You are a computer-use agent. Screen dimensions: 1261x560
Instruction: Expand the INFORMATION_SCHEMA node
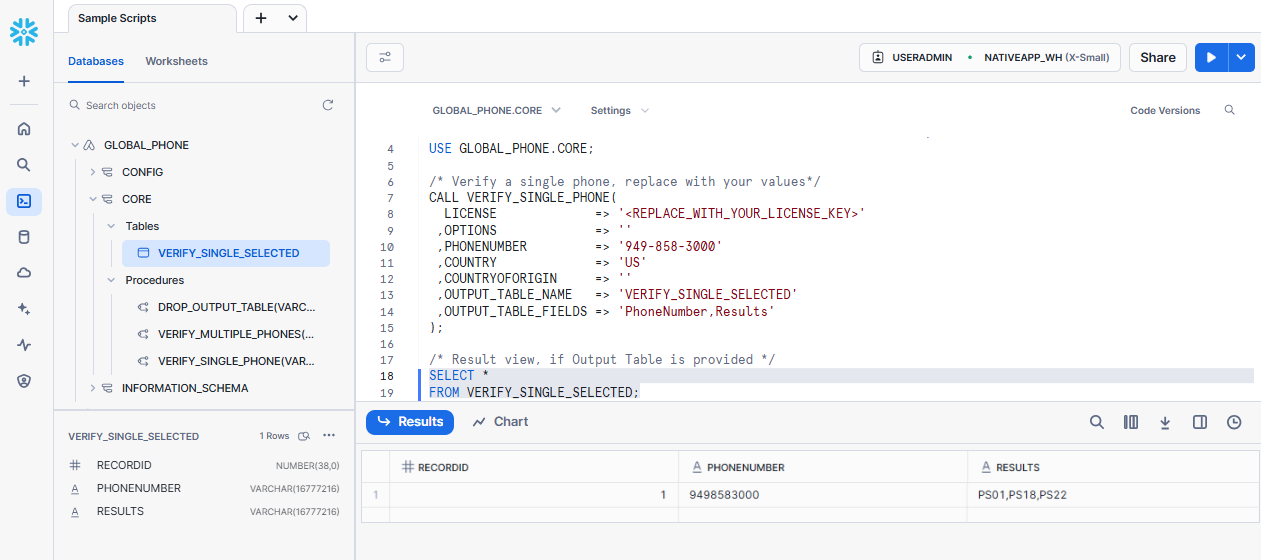click(x=92, y=388)
